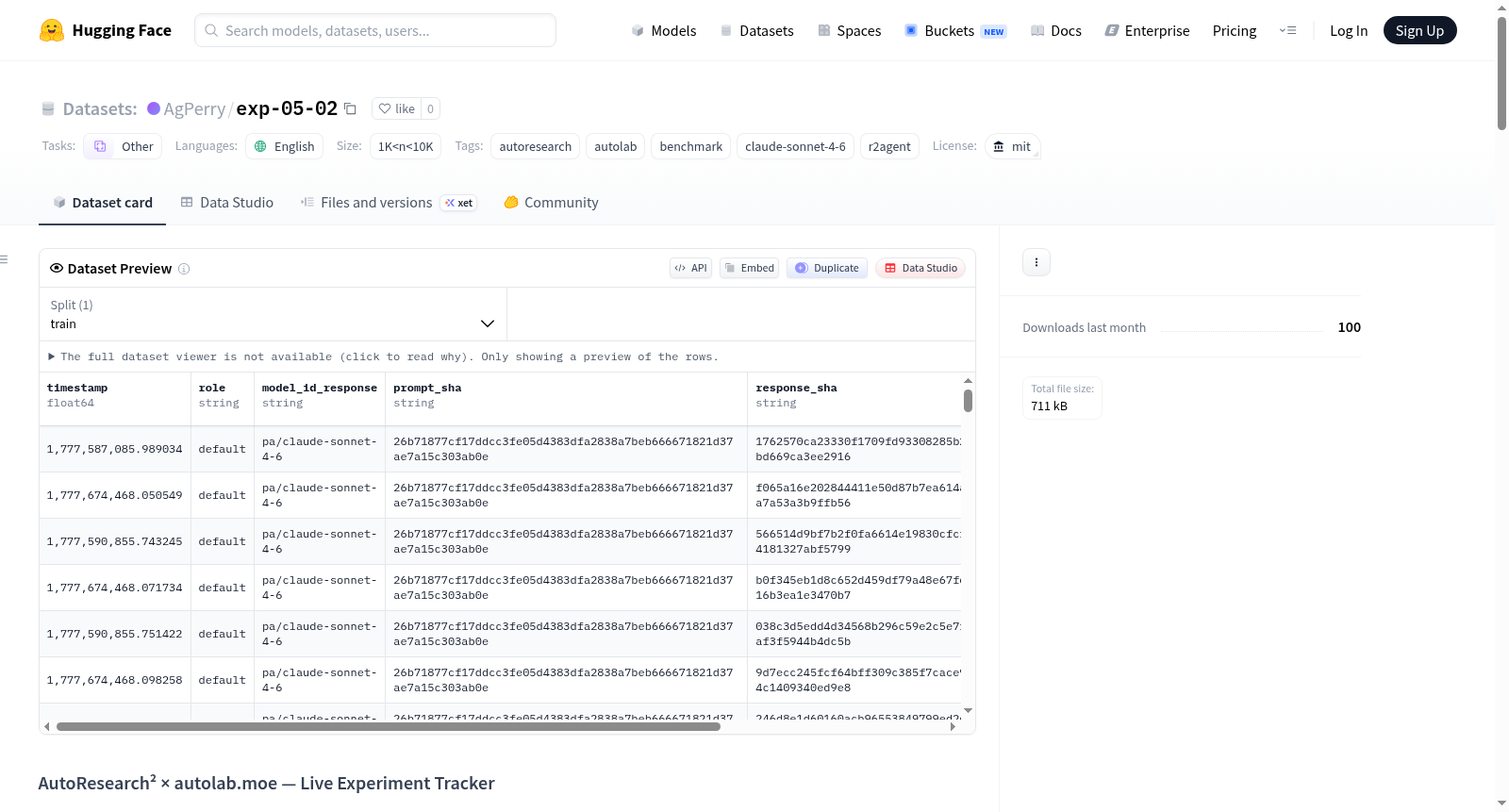
Task: Switch to the Data Studio tab
Action: tap(227, 203)
